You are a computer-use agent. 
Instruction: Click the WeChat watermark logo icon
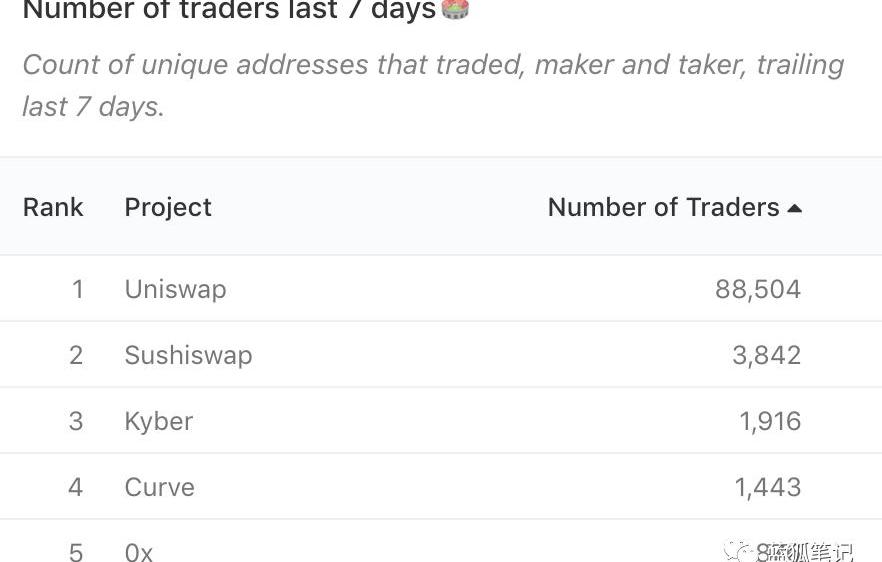click(739, 551)
